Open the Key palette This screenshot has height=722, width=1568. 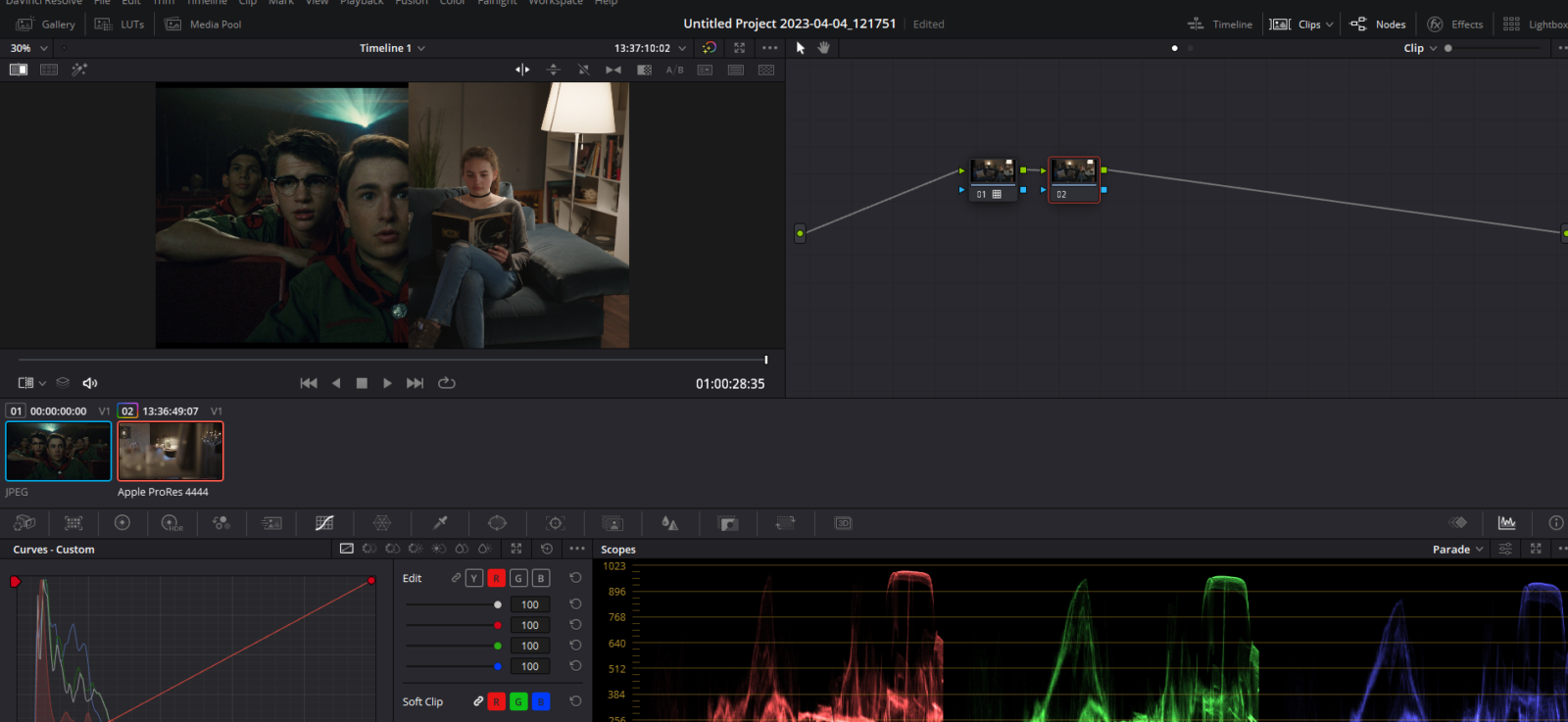point(728,523)
